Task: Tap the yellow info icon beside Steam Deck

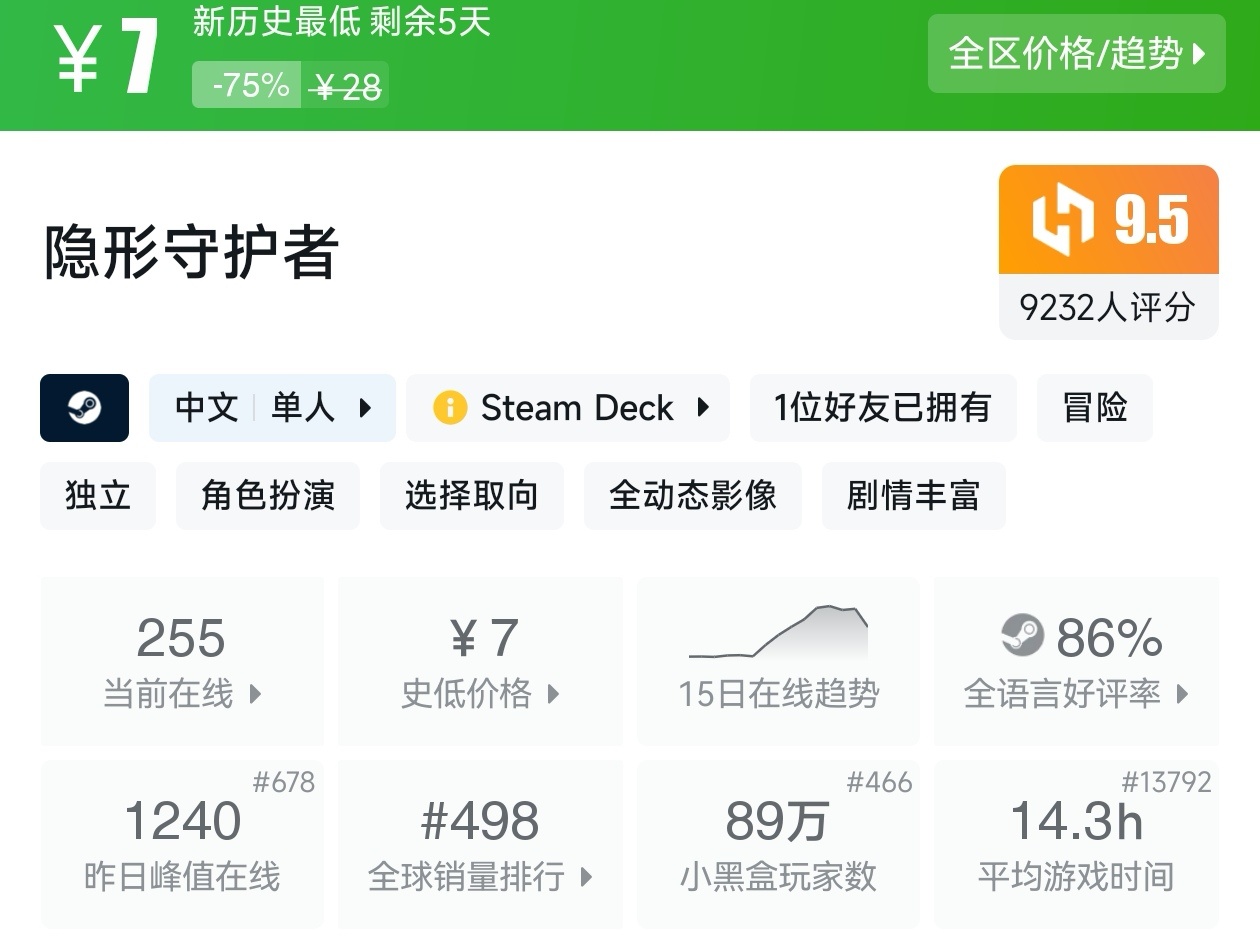Action: [450, 408]
